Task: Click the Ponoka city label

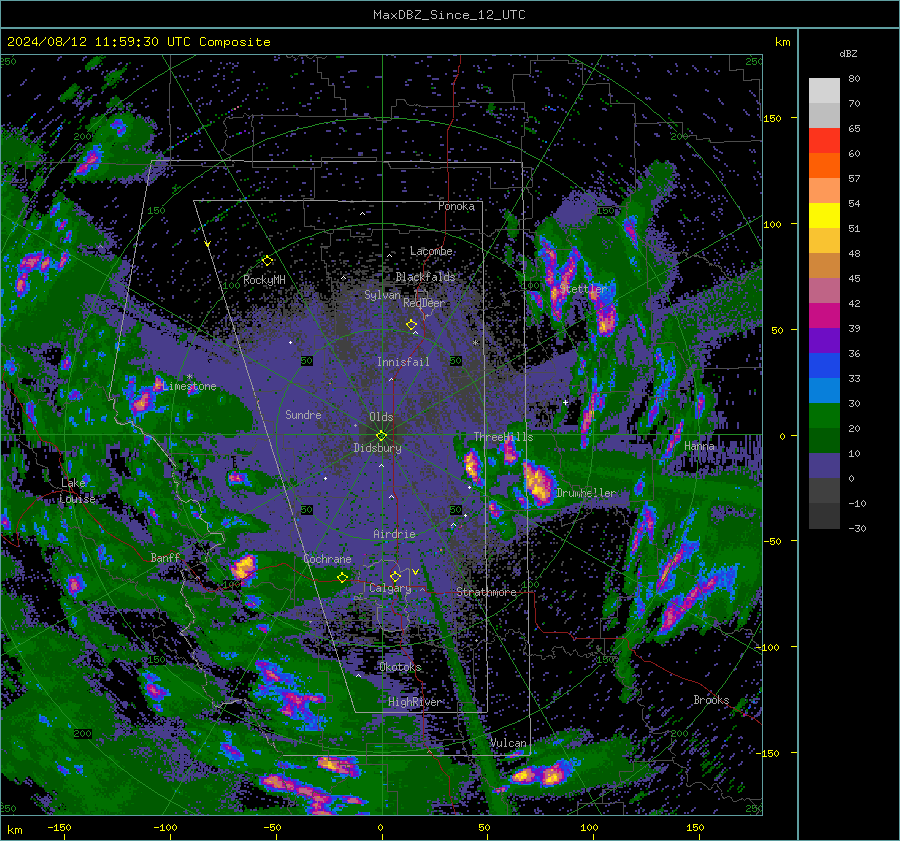Action: tap(456, 206)
